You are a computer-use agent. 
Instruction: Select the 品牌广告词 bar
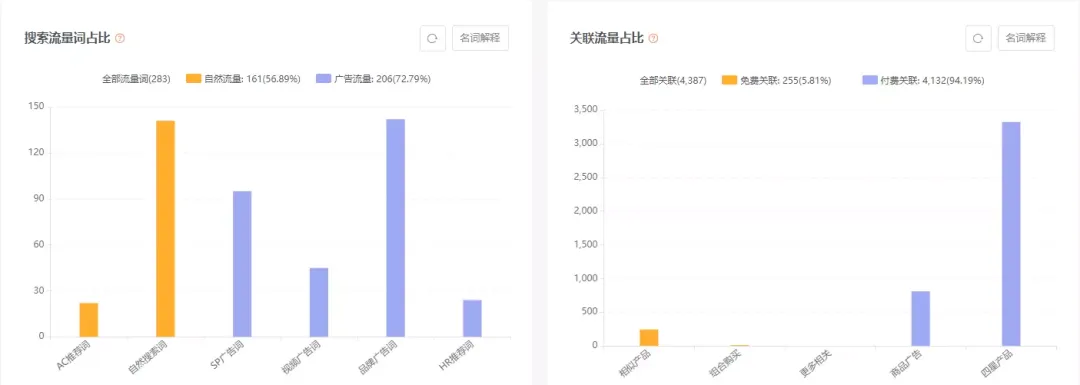(x=395, y=228)
